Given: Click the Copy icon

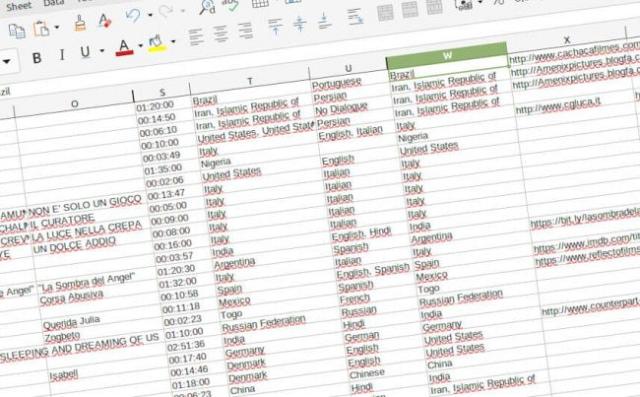Looking at the screenshot, I should tap(17, 31).
